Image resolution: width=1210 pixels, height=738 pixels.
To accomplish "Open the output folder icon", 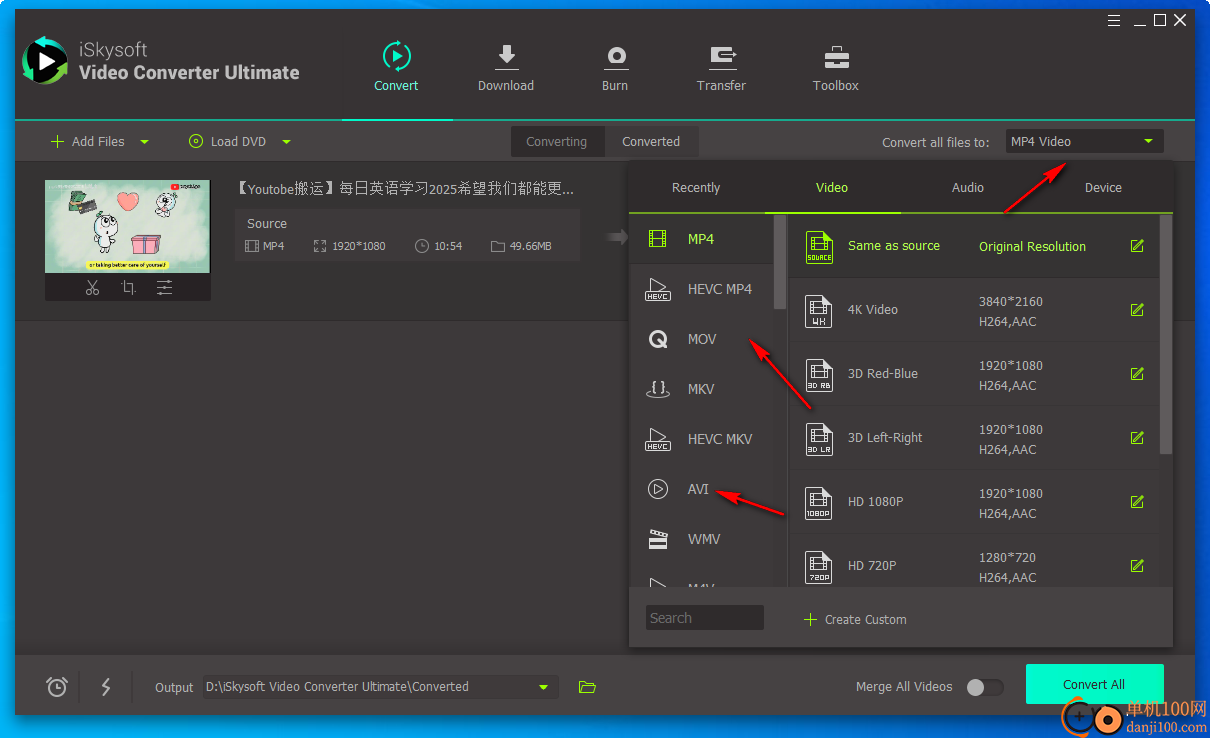I will click(587, 687).
